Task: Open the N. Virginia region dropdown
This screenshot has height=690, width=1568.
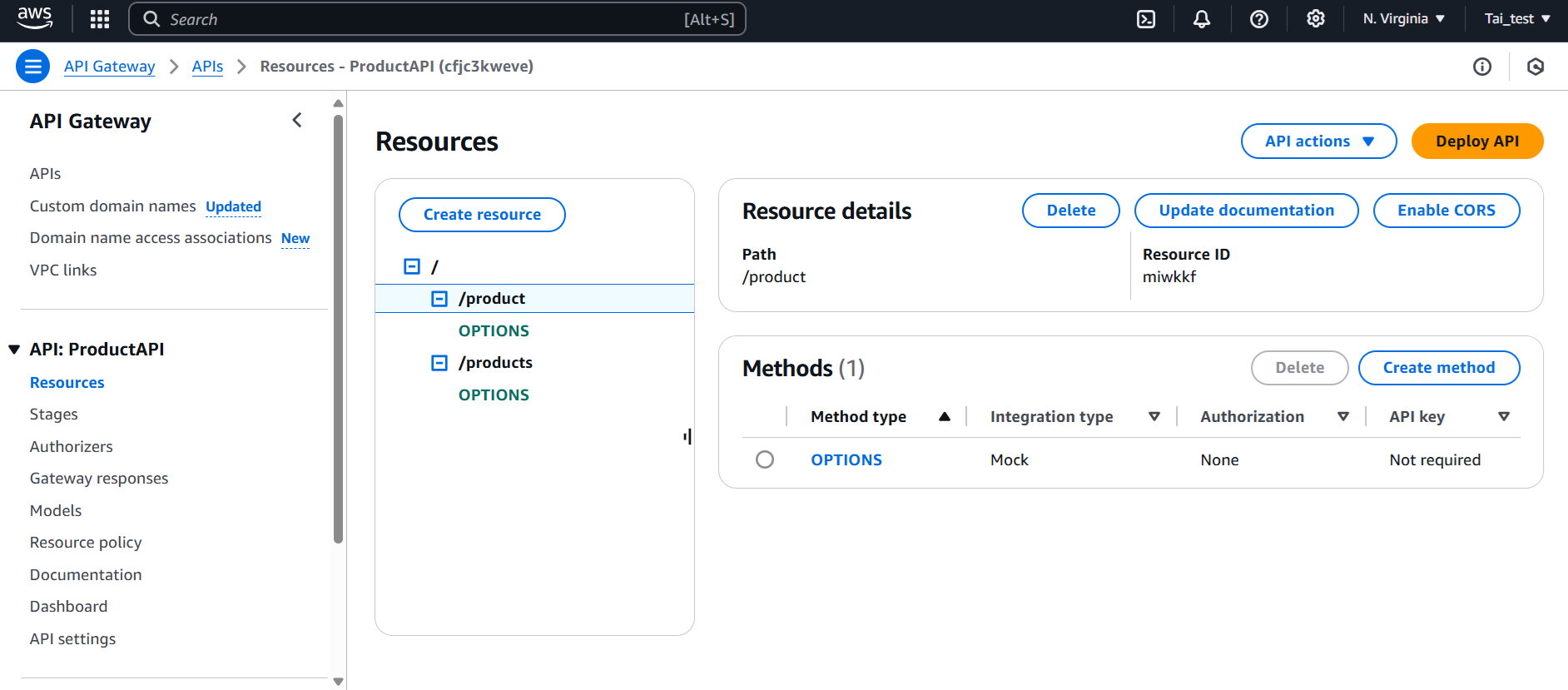Action: tap(1403, 19)
